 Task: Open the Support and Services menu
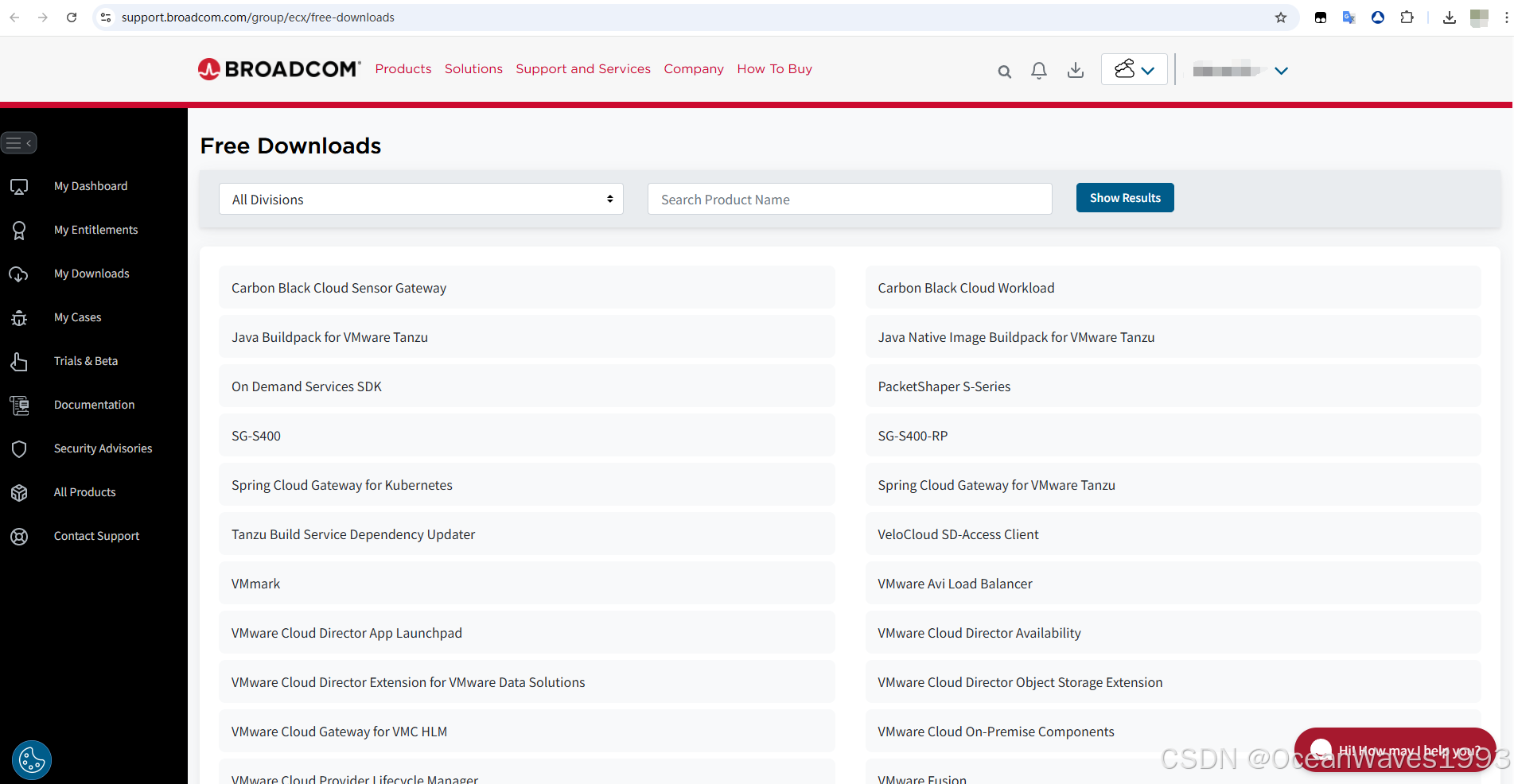click(x=583, y=69)
